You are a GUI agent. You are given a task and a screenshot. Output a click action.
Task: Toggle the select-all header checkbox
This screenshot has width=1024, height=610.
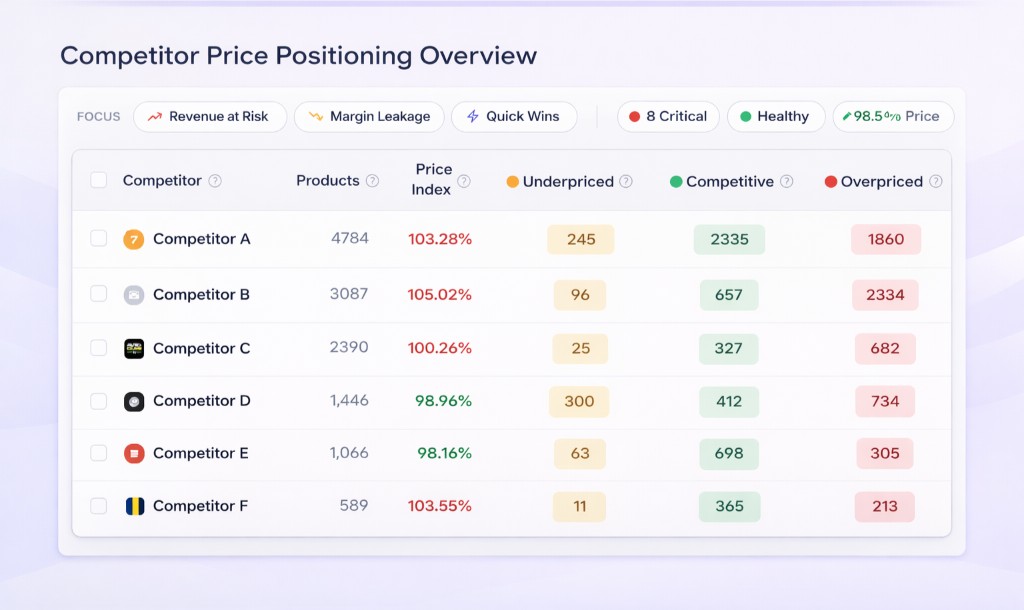pos(98,180)
